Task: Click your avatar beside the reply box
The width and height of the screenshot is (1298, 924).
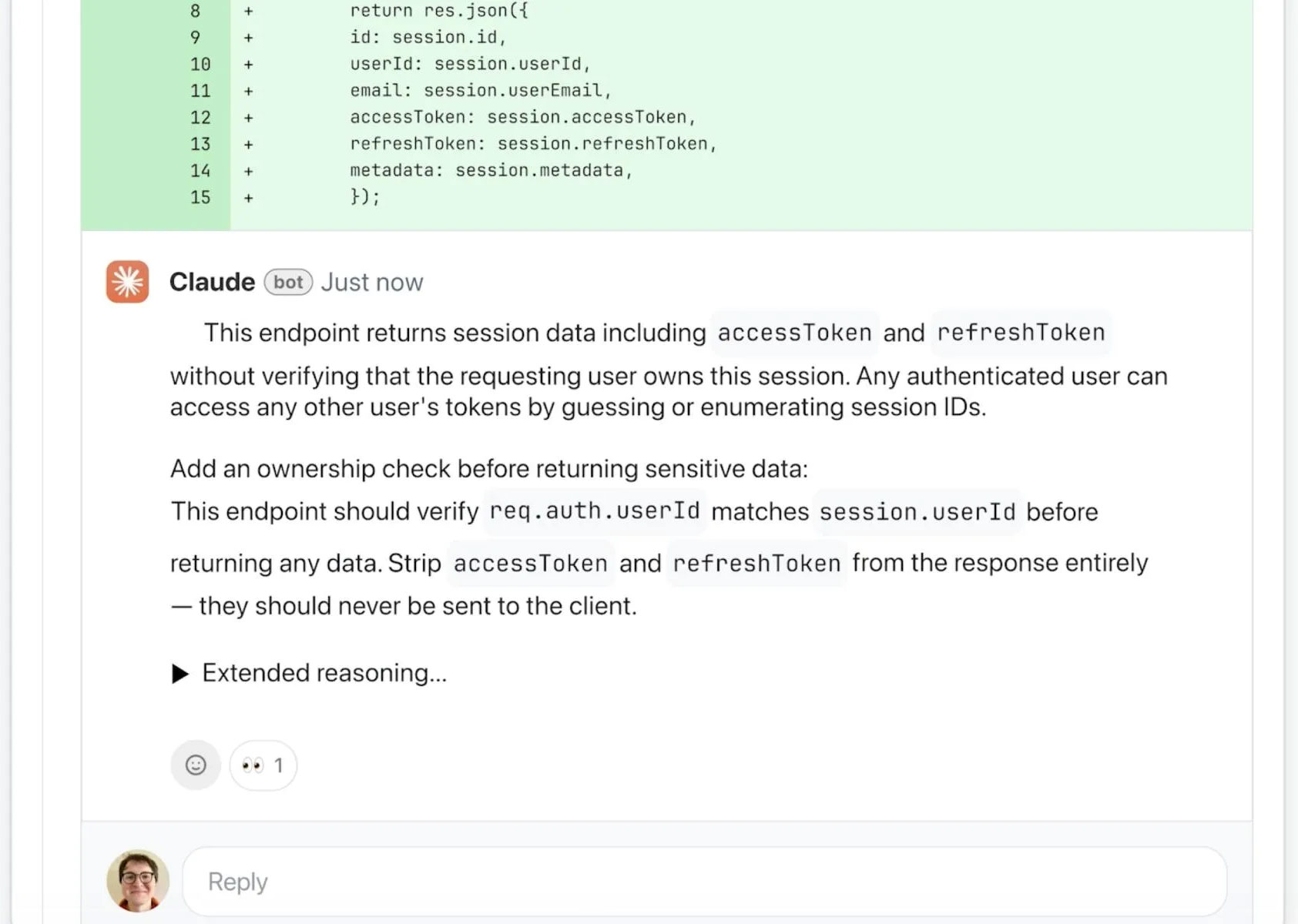Action: point(137,880)
